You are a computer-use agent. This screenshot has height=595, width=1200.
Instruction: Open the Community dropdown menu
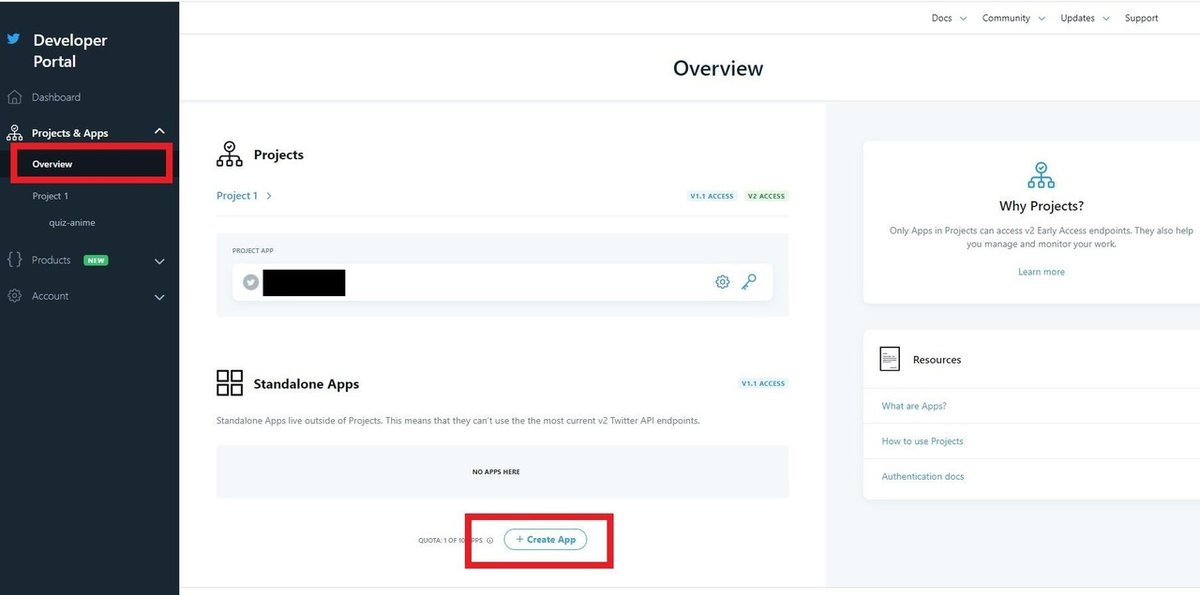[x=1013, y=18]
